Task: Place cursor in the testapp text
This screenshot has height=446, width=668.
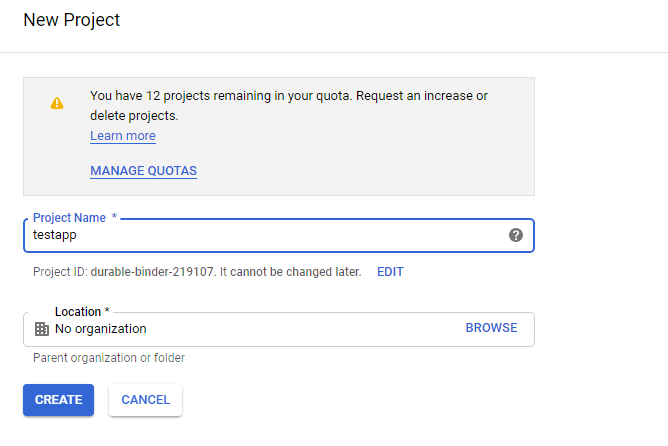Action: [55, 235]
